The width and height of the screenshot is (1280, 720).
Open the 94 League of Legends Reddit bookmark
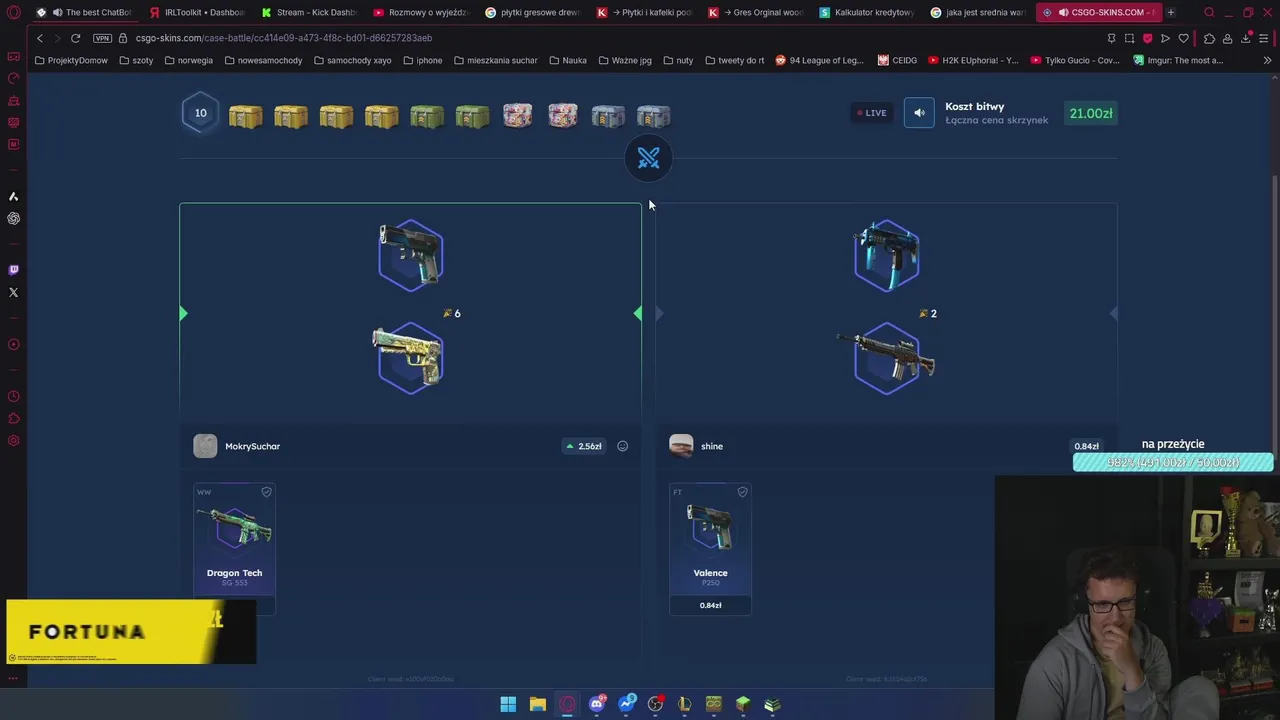[x=819, y=60]
